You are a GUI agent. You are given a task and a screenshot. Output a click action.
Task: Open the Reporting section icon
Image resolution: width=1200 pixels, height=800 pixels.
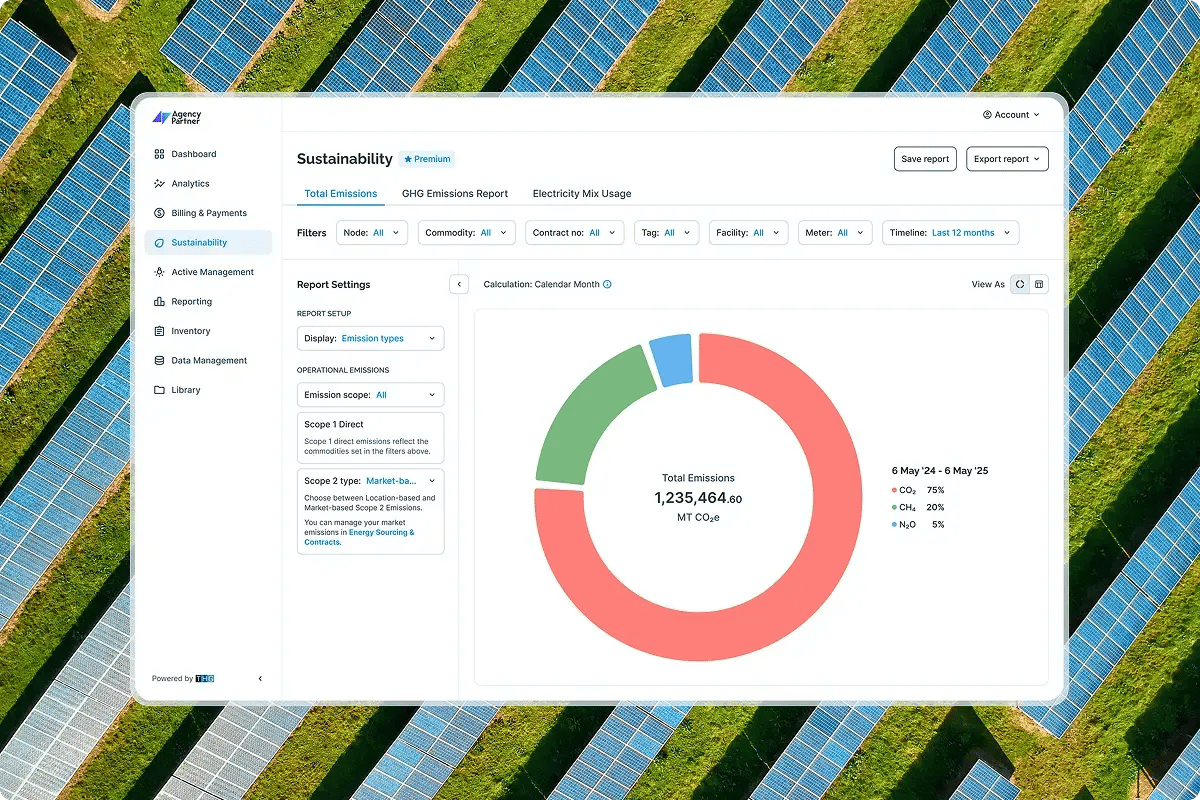click(161, 301)
